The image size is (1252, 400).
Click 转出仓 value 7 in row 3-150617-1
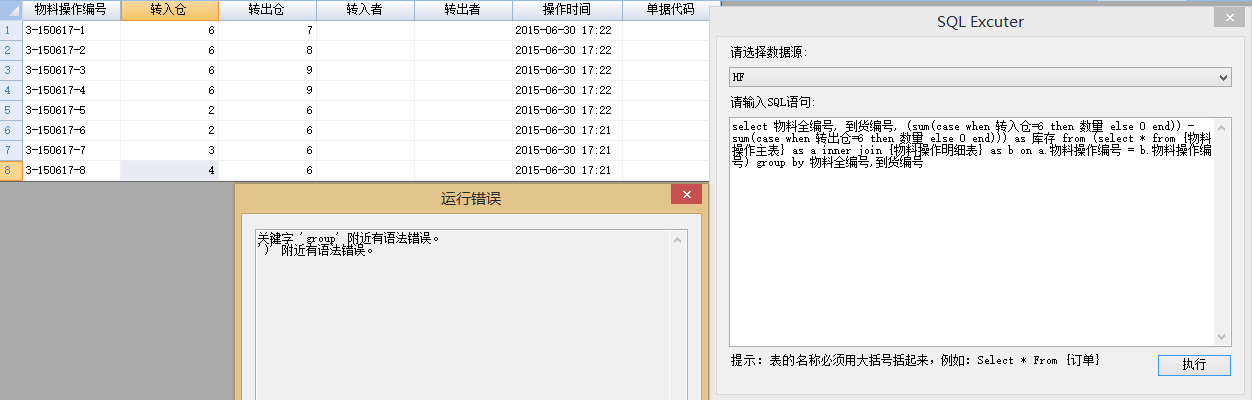(268, 31)
